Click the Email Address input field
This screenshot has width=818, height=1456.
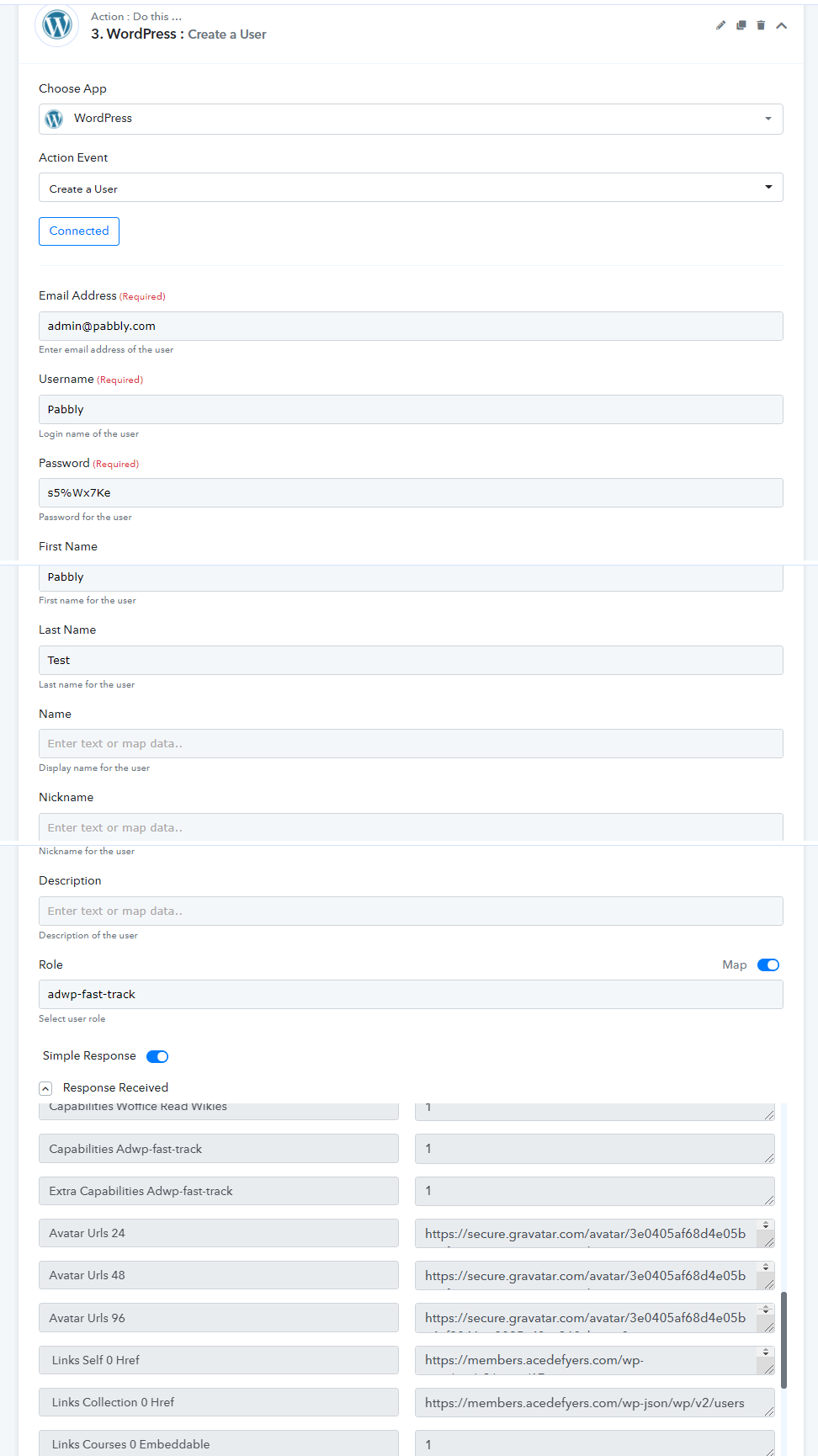coord(411,326)
